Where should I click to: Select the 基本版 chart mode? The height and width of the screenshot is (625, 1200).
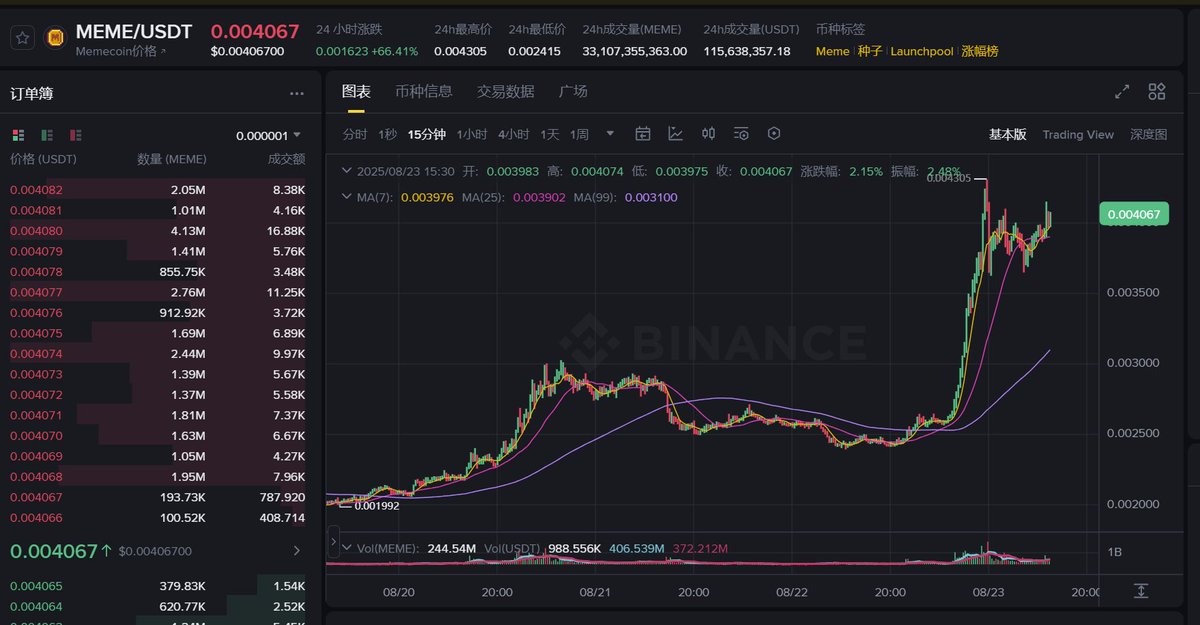[x=1007, y=134]
